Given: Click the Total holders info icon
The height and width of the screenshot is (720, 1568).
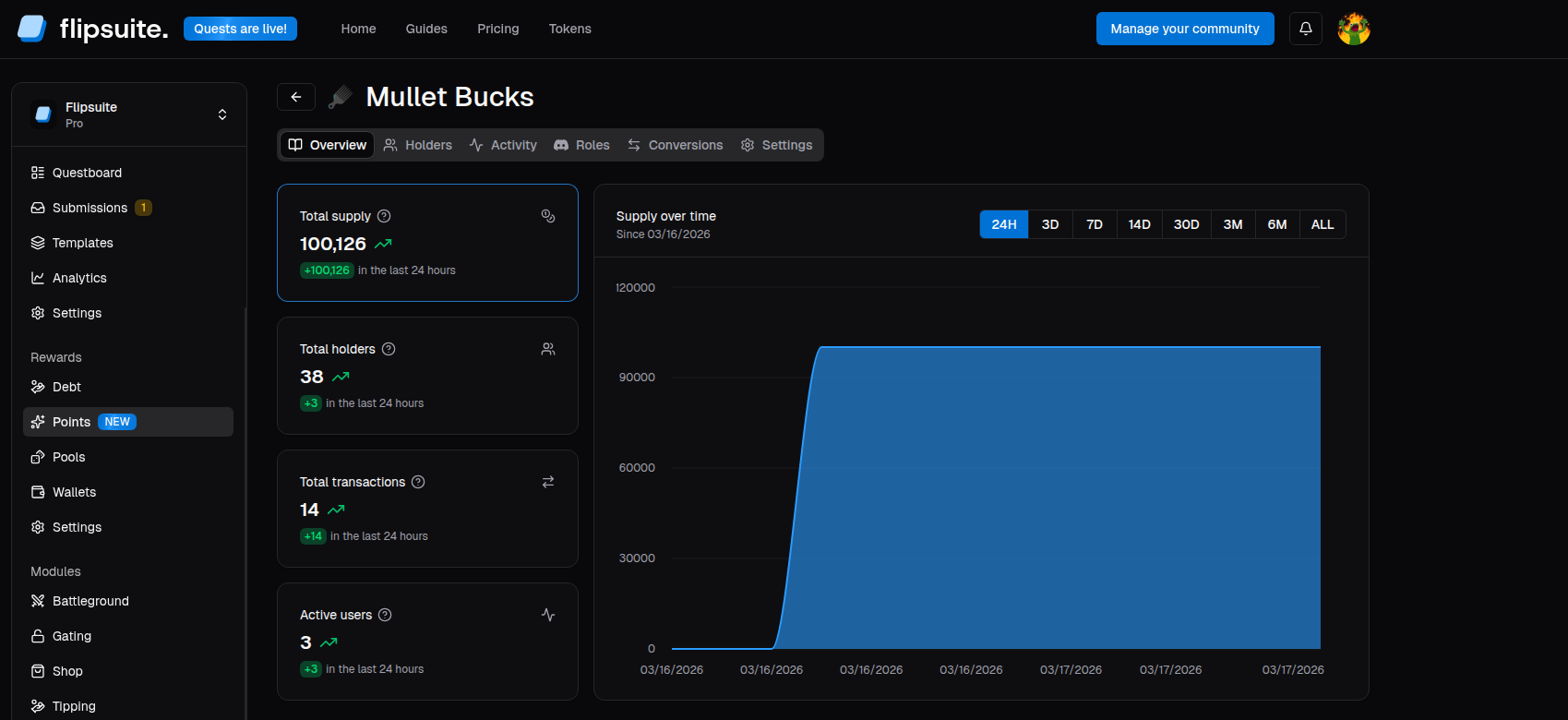Looking at the screenshot, I should 389,349.
